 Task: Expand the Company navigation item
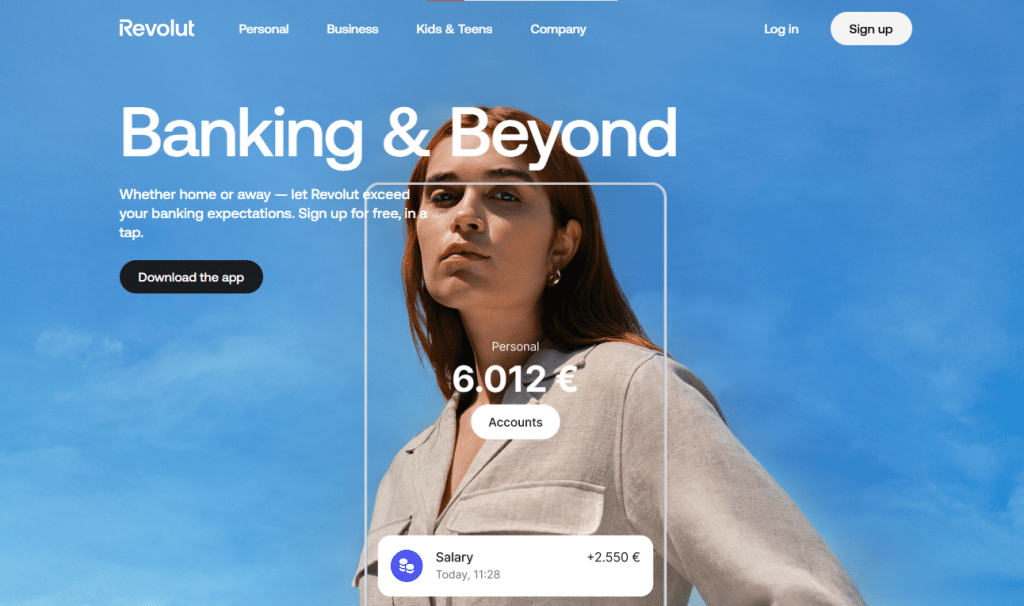[x=558, y=29]
